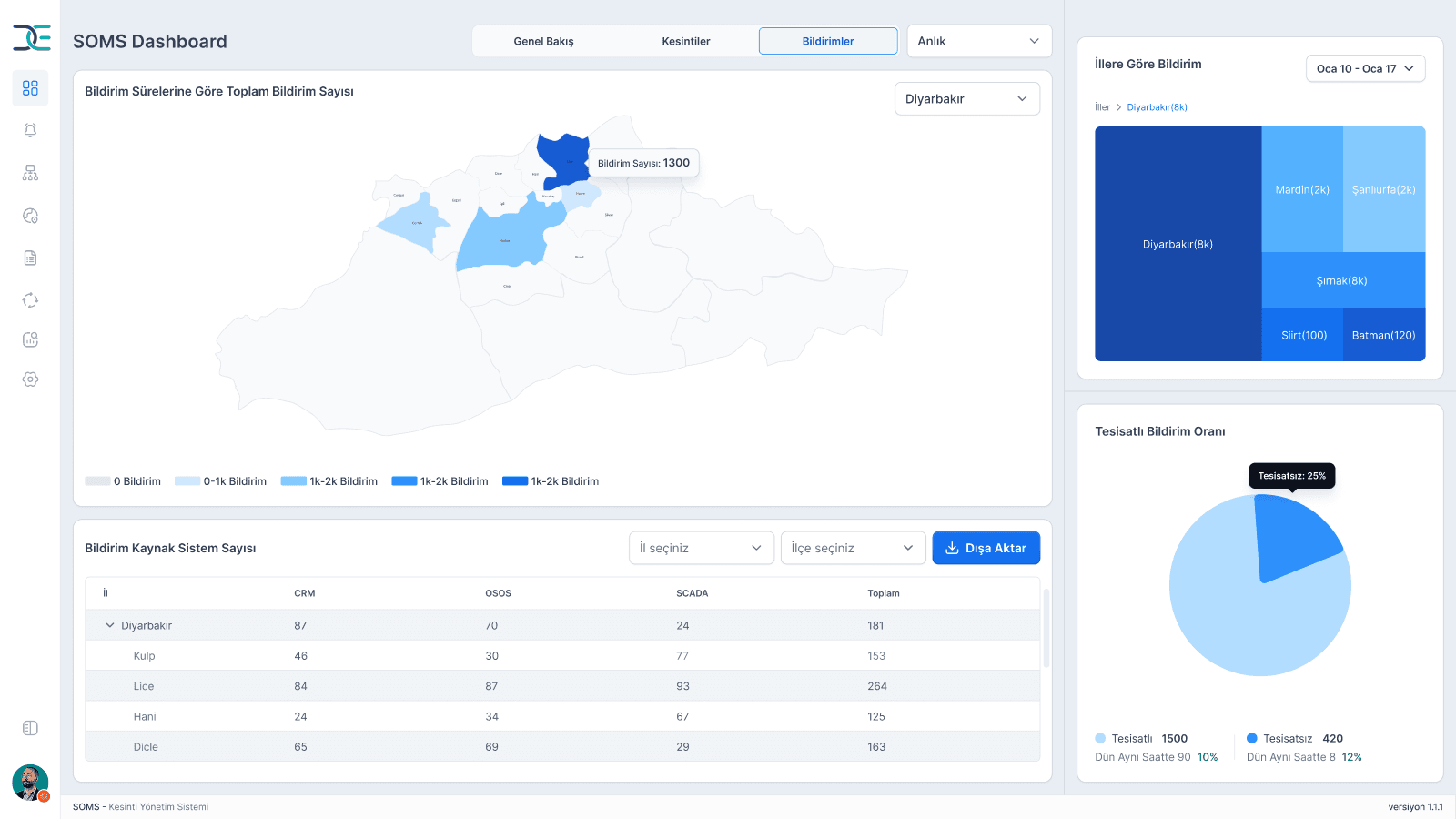
Task: Select the Lice table row
Action: pyautogui.click(x=562, y=686)
